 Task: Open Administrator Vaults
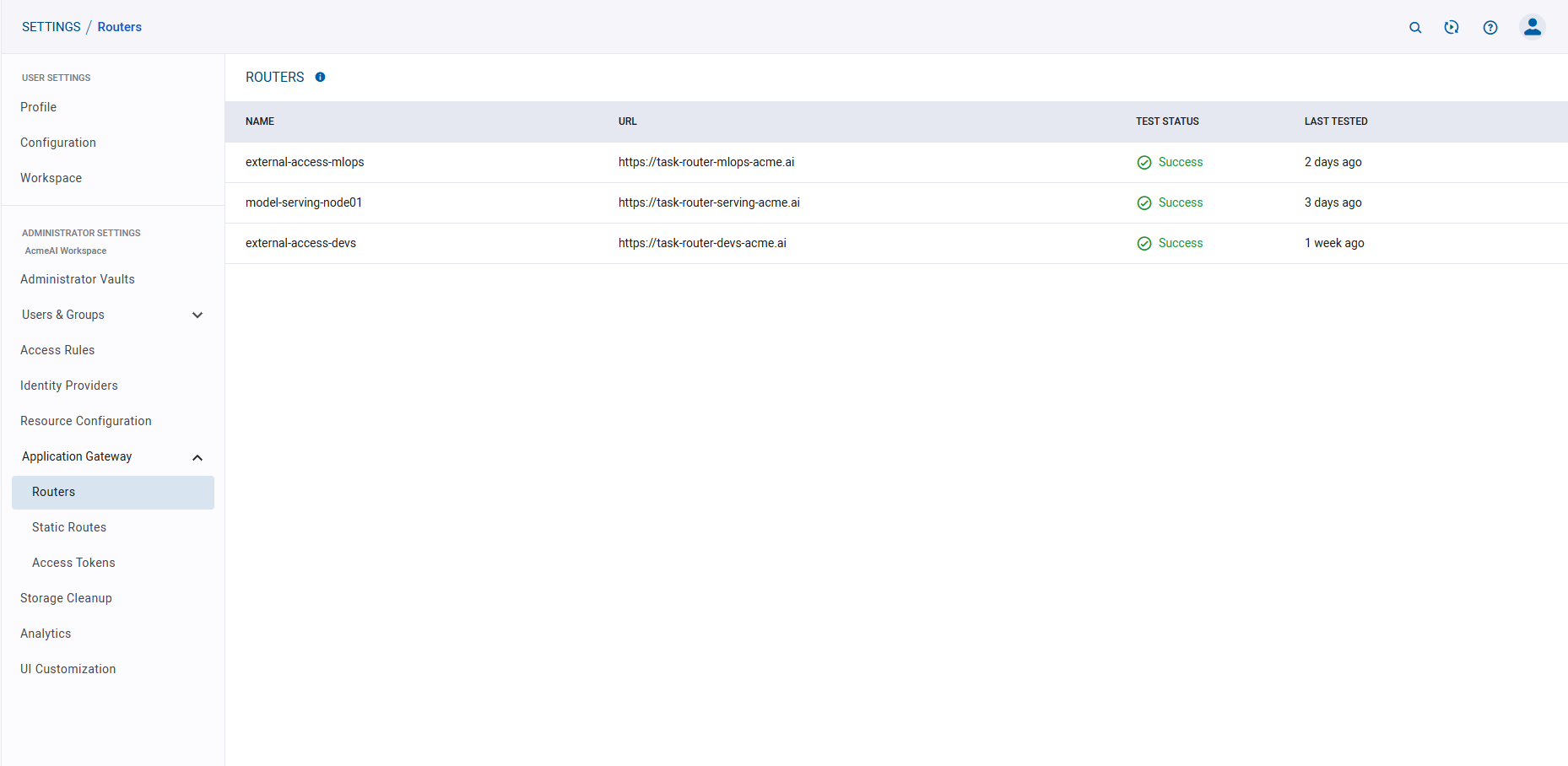(x=78, y=279)
